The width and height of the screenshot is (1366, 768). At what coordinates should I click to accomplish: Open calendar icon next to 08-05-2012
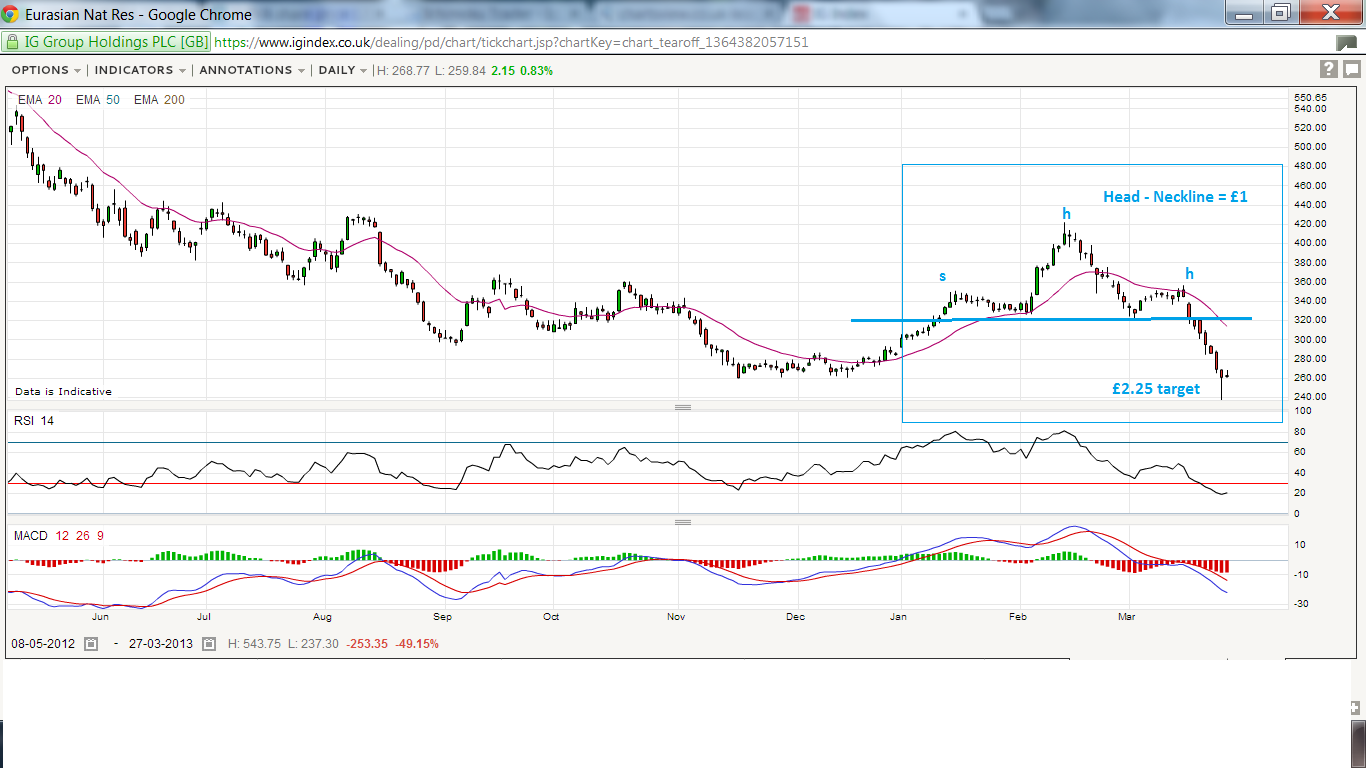click(90, 644)
